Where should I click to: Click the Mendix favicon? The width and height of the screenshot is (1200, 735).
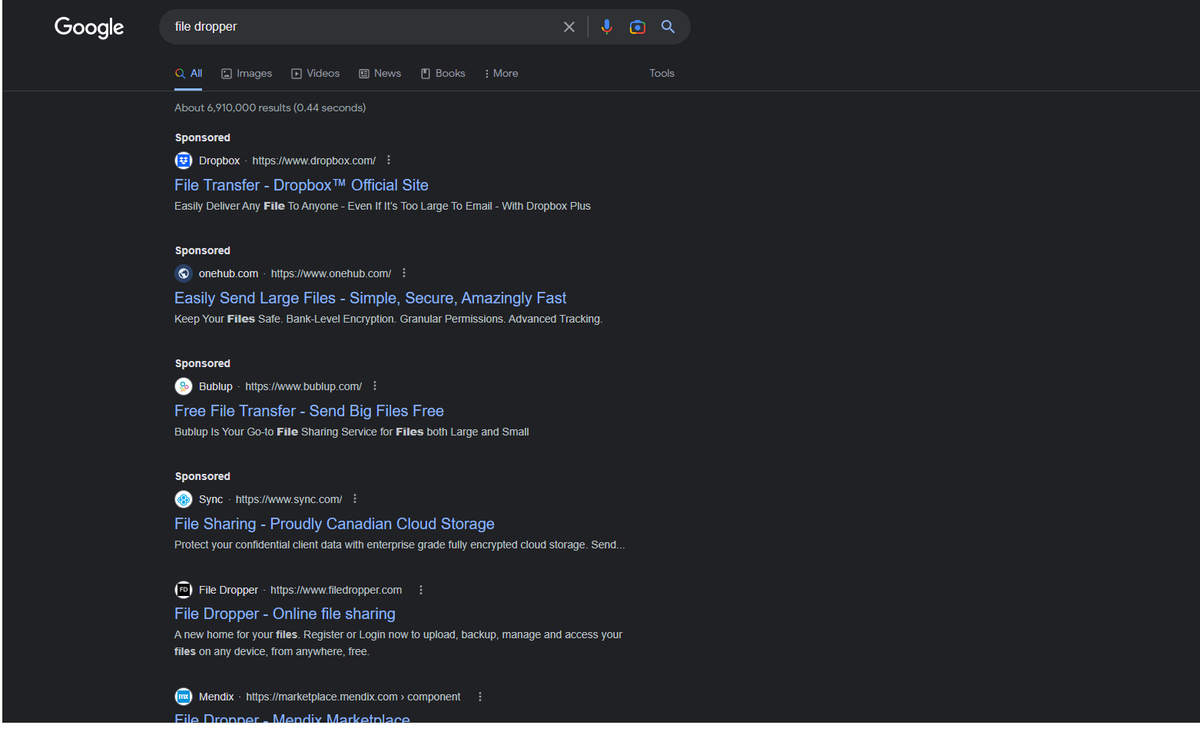click(183, 696)
